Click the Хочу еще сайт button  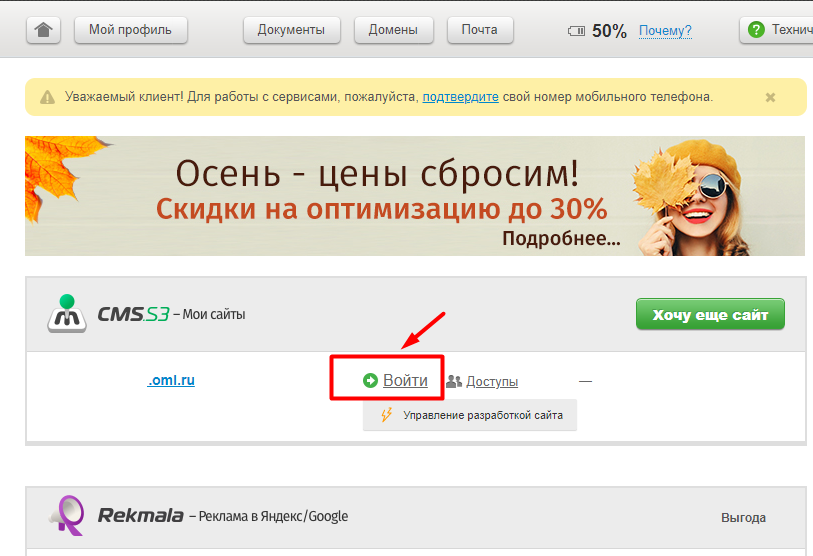(710, 314)
